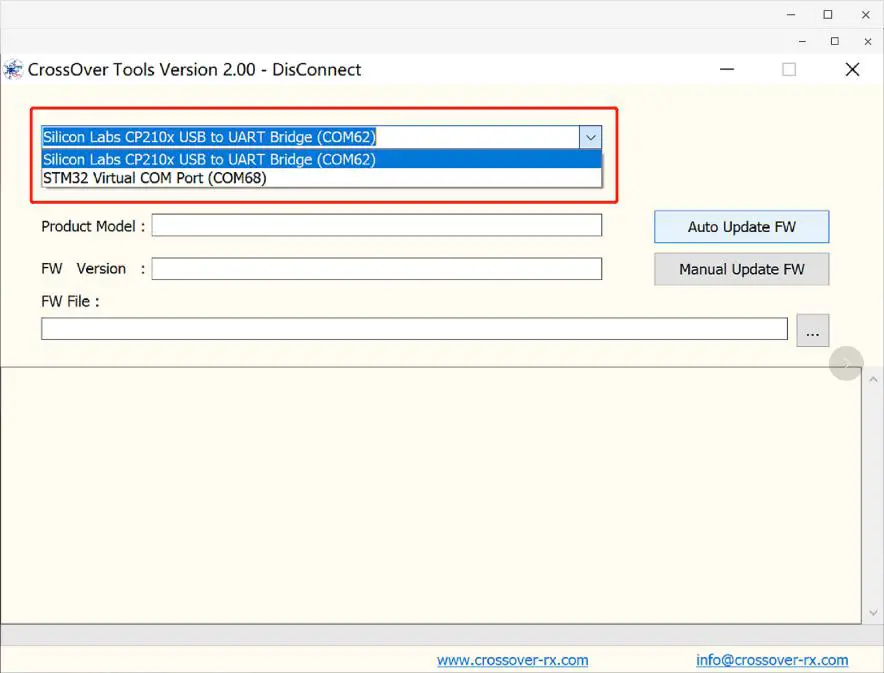Maximize the second background window

(x=835, y=41)
